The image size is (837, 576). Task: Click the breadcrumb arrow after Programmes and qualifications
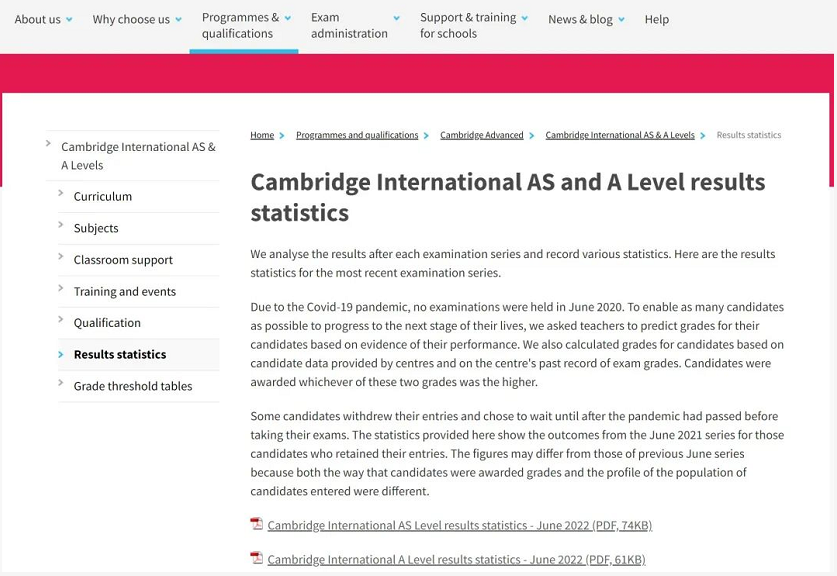click(426, 136)
